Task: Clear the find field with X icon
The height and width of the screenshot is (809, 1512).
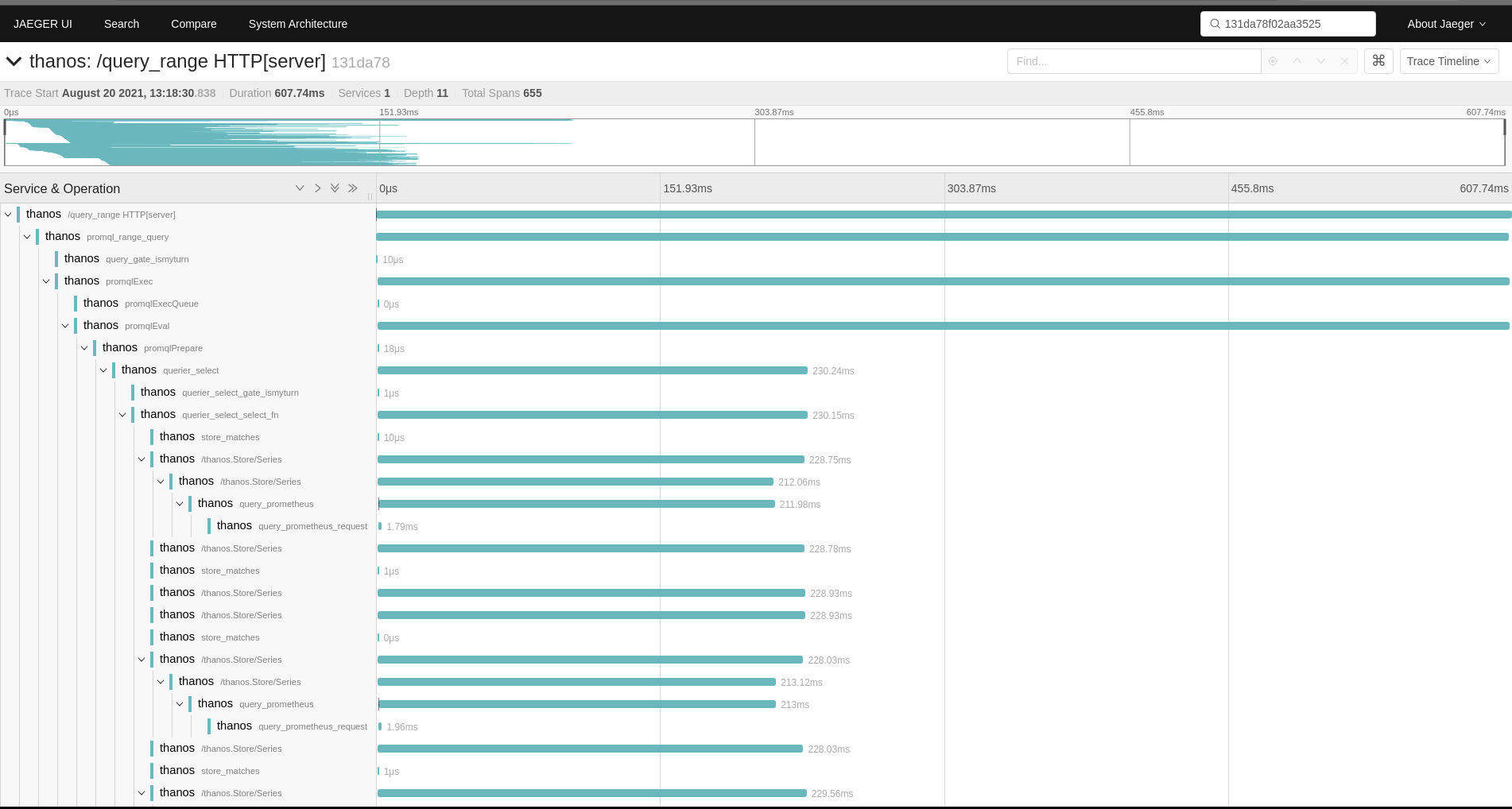Action: pyautogui.click(x=1344, y=61)
